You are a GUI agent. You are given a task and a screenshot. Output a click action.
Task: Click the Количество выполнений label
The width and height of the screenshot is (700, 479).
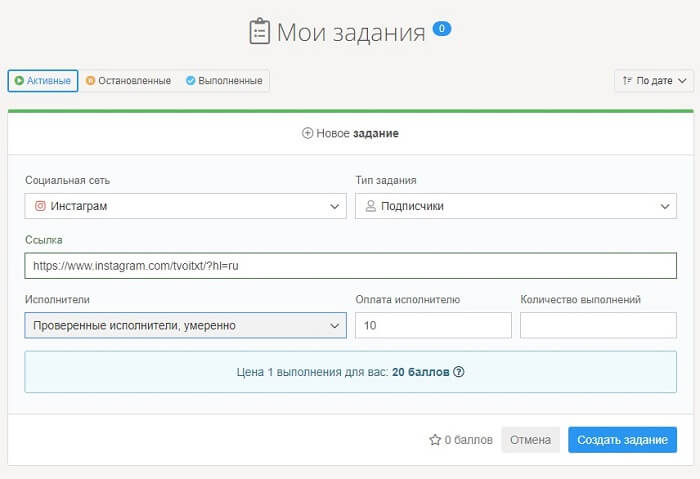pyautogui.click(x=580, y=300)
